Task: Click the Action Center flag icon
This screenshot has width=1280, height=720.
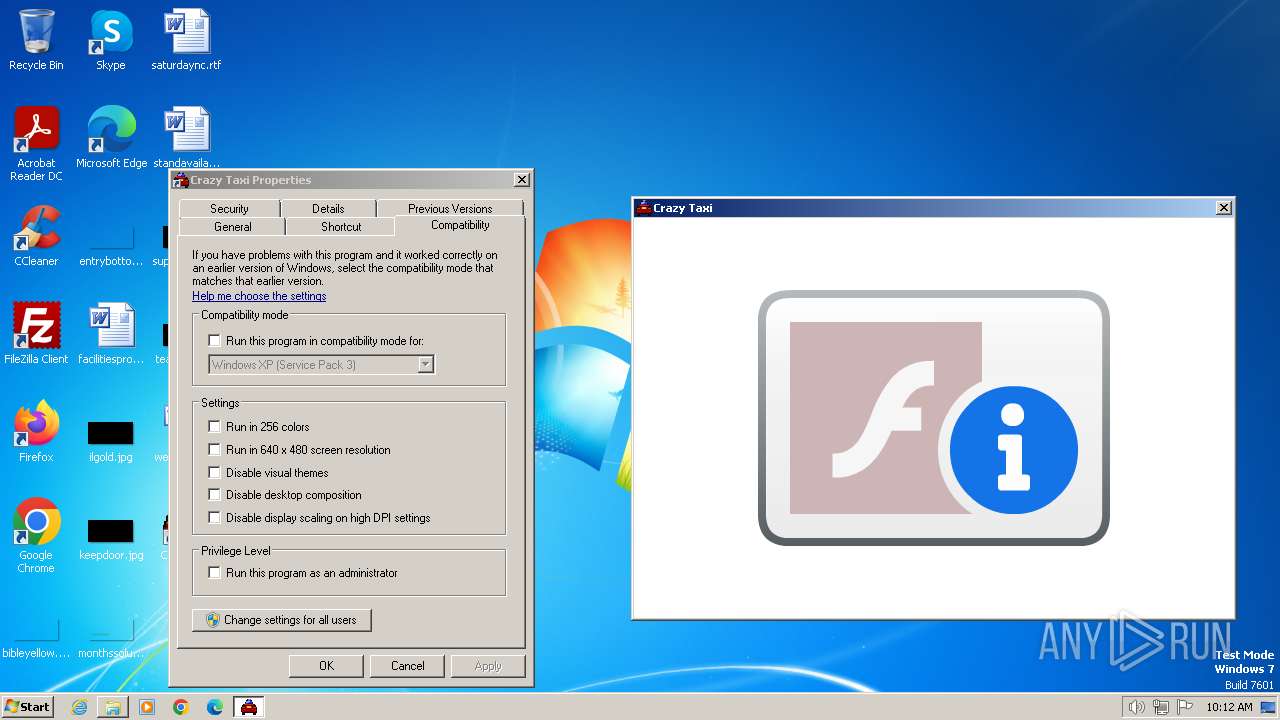Action: (x=1185, y=707)
